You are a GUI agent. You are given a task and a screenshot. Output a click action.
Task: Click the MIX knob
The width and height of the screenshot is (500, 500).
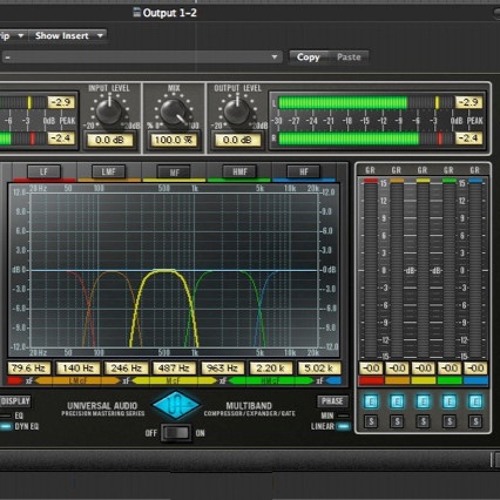point(174,111)
